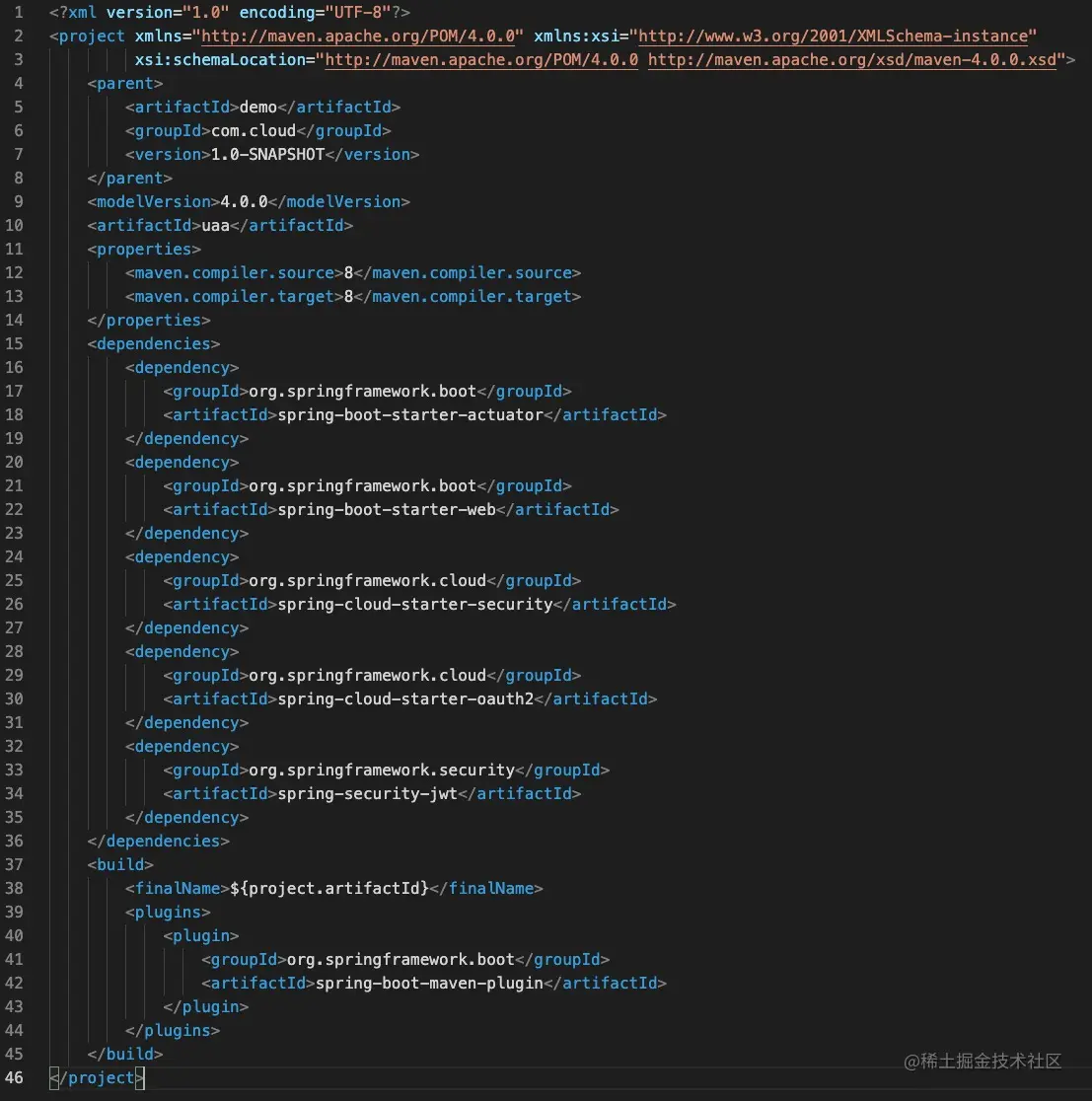Click '${project.artifactId}' finalName value

coord(329,889)
